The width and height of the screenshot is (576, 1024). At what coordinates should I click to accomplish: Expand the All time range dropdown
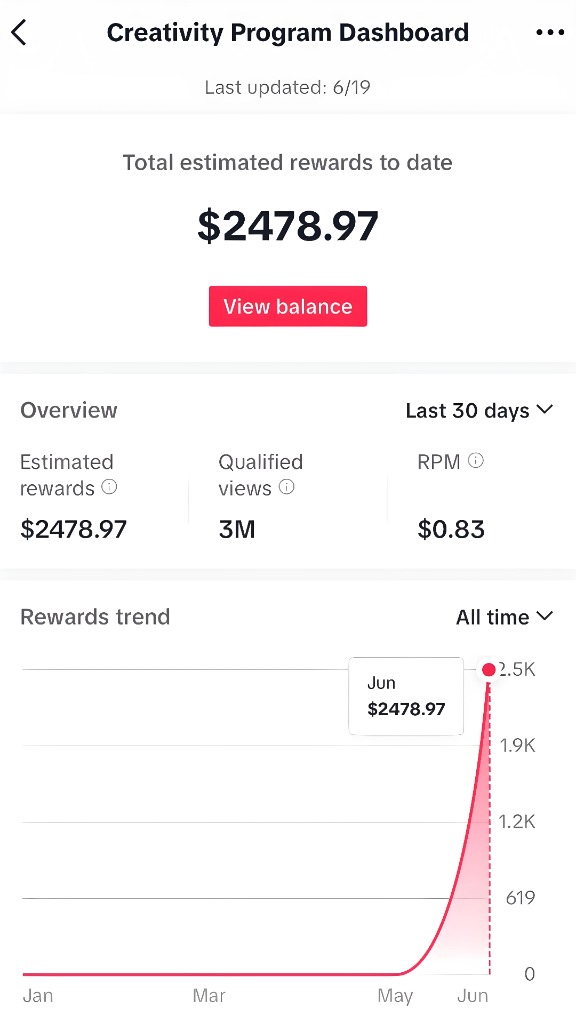pyautogui.click(x=504, y=617)
